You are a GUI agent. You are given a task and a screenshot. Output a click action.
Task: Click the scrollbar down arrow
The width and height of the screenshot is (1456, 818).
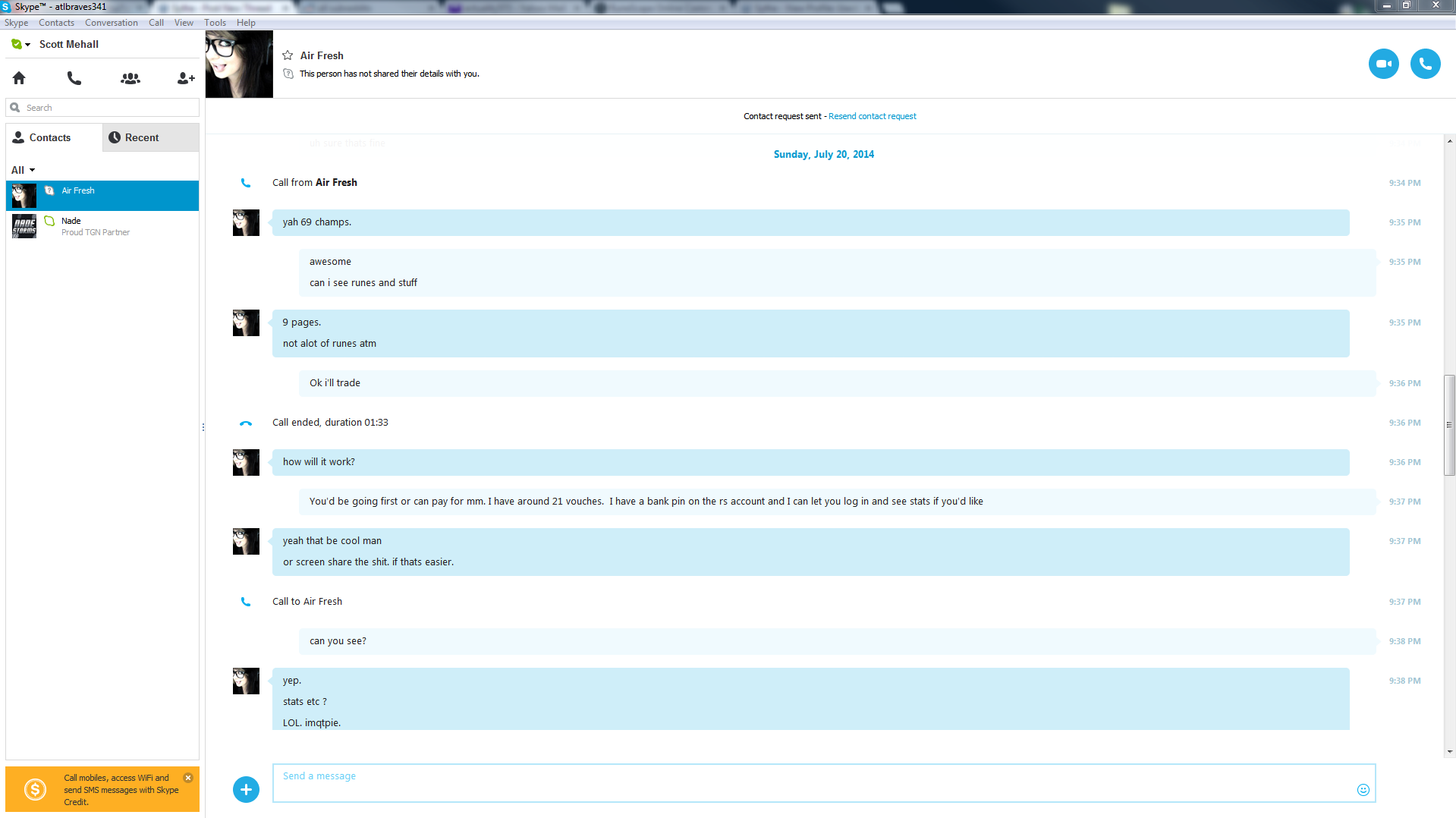[1450, 752]
